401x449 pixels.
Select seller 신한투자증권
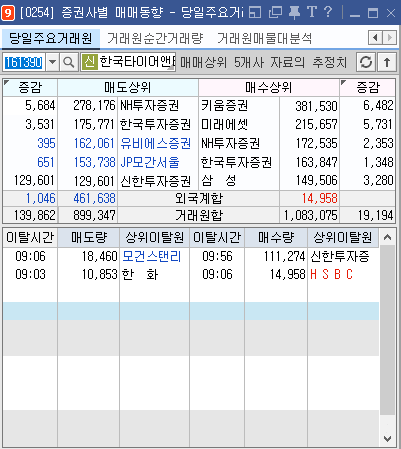click(x=155, y=181)
